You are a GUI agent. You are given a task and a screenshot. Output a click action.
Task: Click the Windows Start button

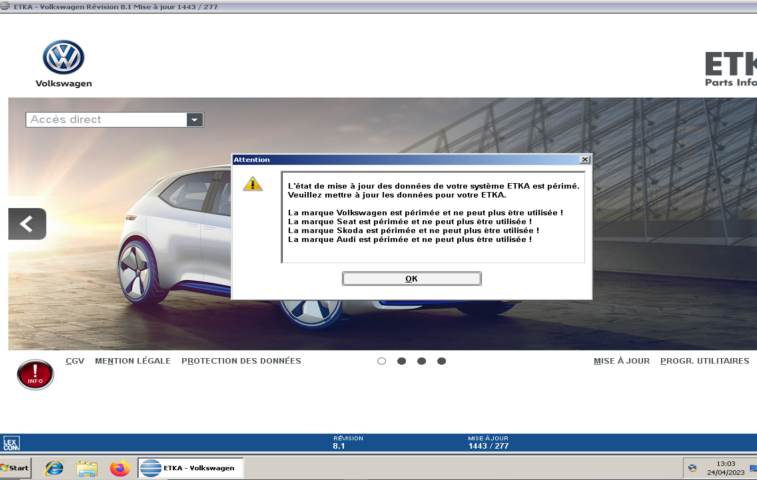(x=15, y=468)
